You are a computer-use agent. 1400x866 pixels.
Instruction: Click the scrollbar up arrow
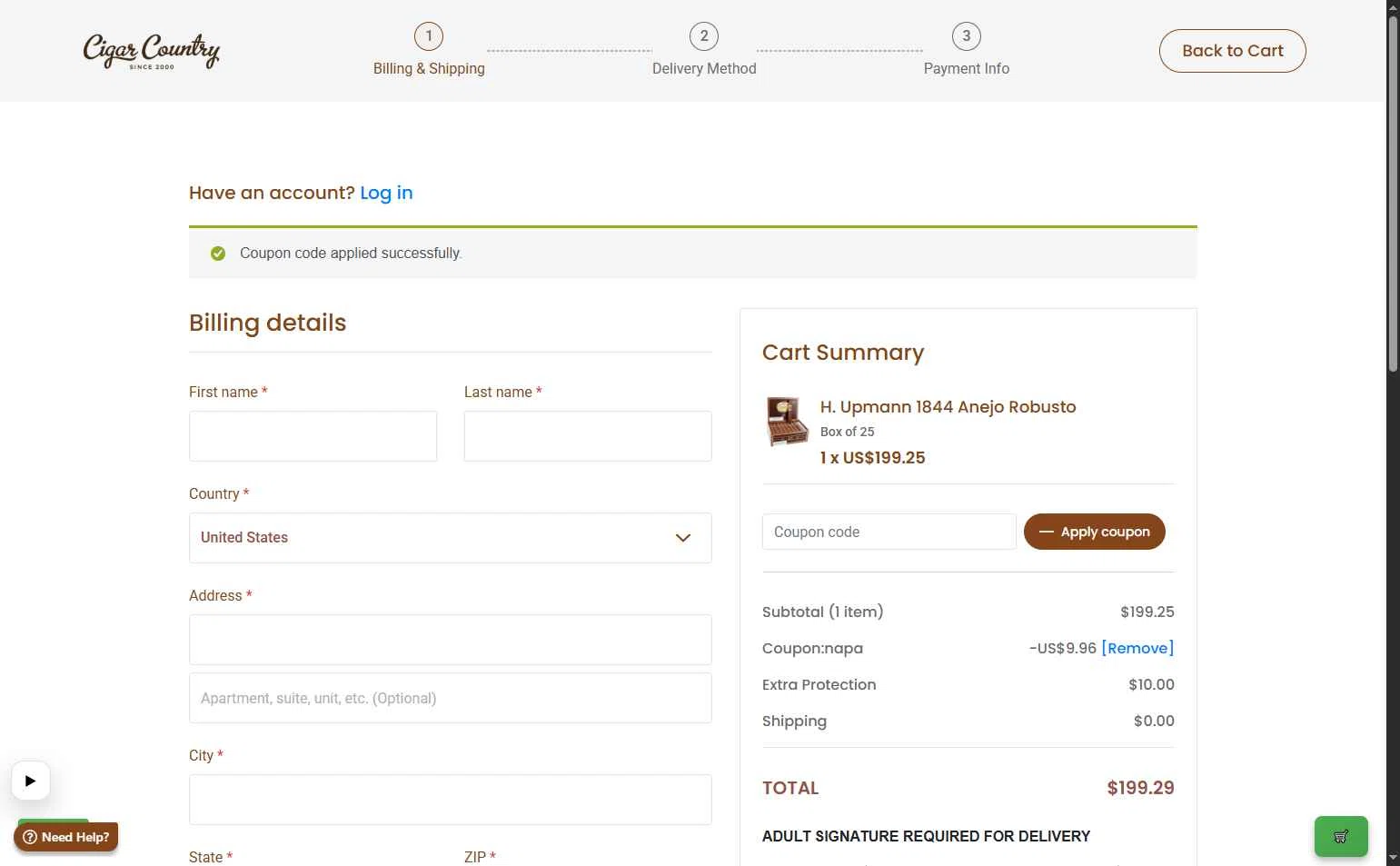[1393, 7]
